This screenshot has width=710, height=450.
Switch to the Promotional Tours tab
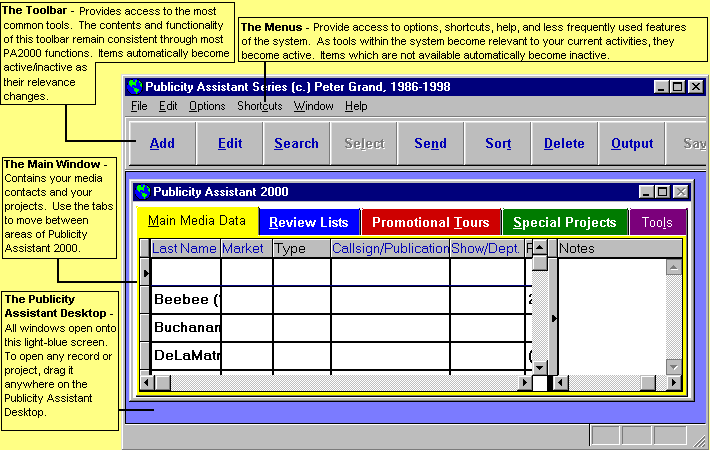[431, 222]
